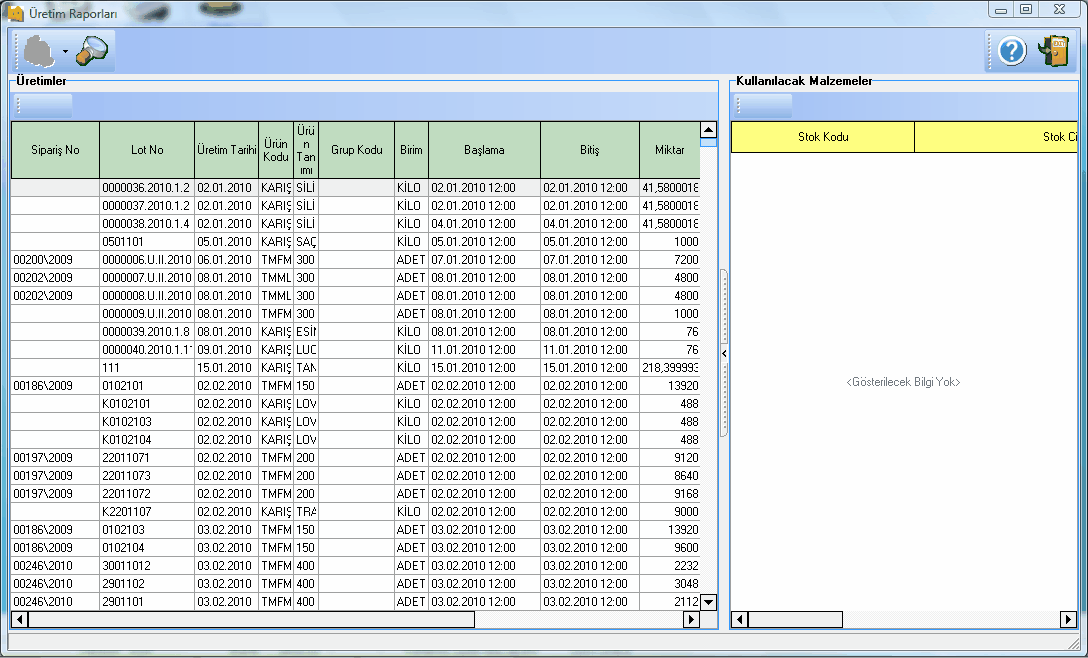Screen dimensions: 1088x658
Task: Collapse the panel using the splitter arrow
Action: click(x=724, y=353)
